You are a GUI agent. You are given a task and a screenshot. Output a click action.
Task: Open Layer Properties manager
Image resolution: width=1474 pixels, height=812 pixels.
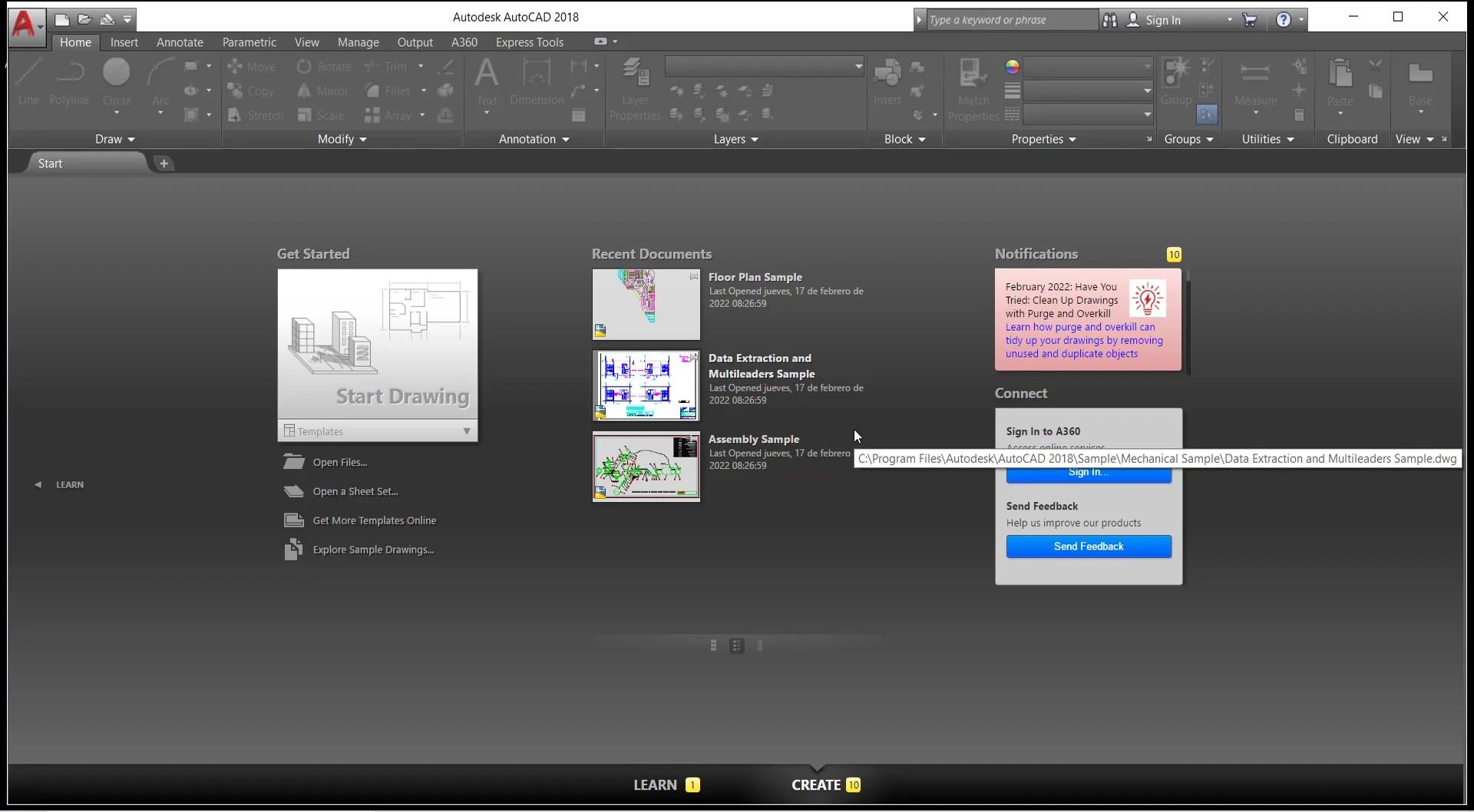tap(635, 89)
